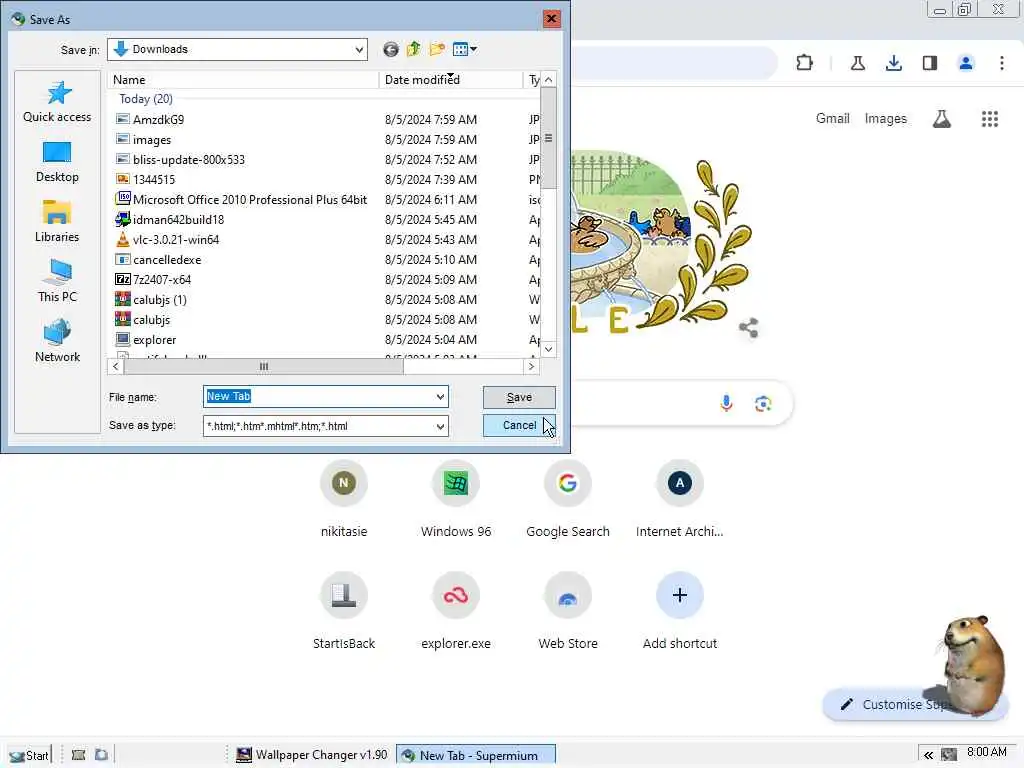Collapse the Today (20) group
The image size is (1024, 768).
click(x=146, y=99)
